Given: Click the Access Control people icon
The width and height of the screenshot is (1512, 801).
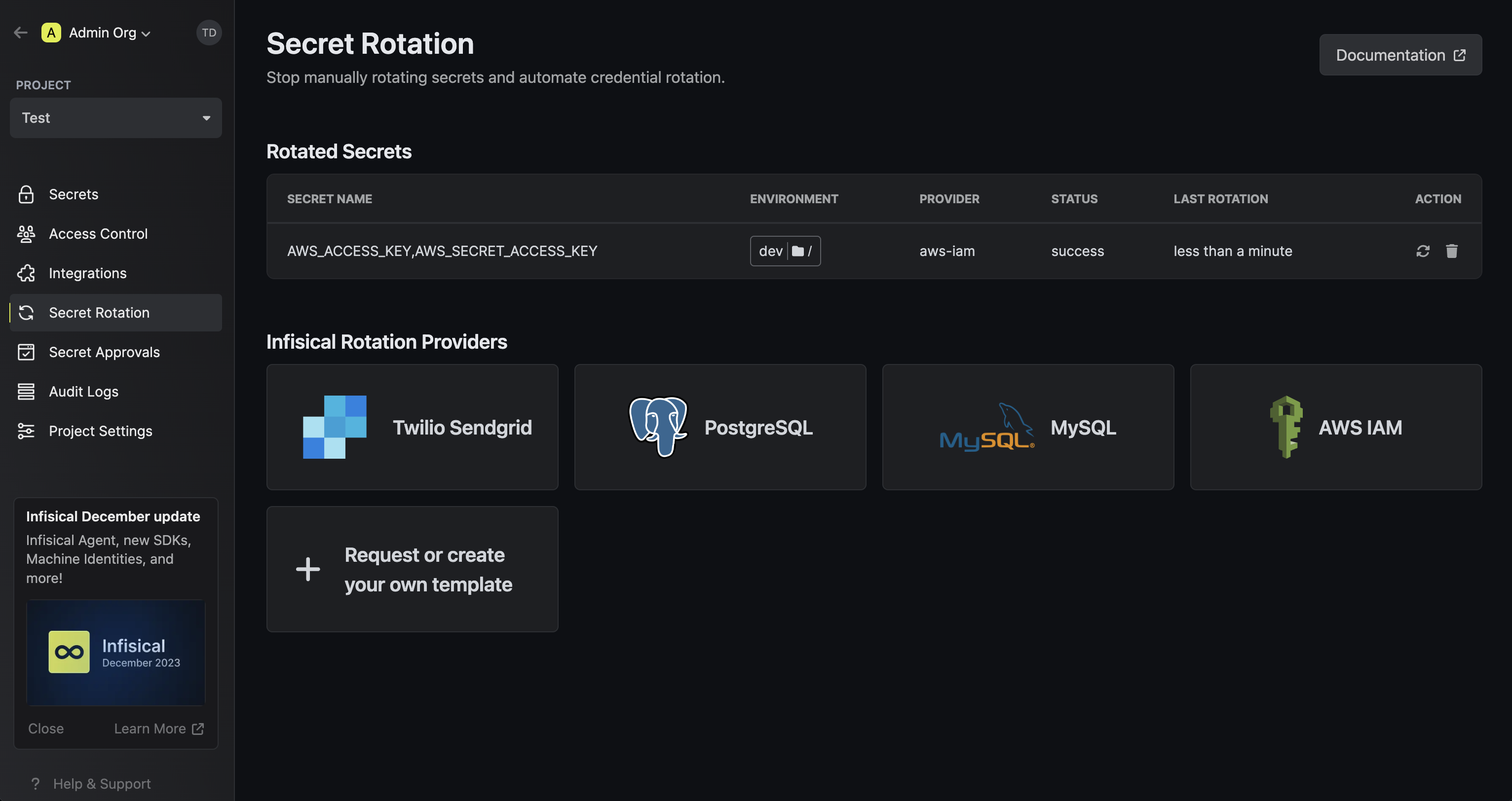Looking at the screenshot, I should tap(27, 234).
